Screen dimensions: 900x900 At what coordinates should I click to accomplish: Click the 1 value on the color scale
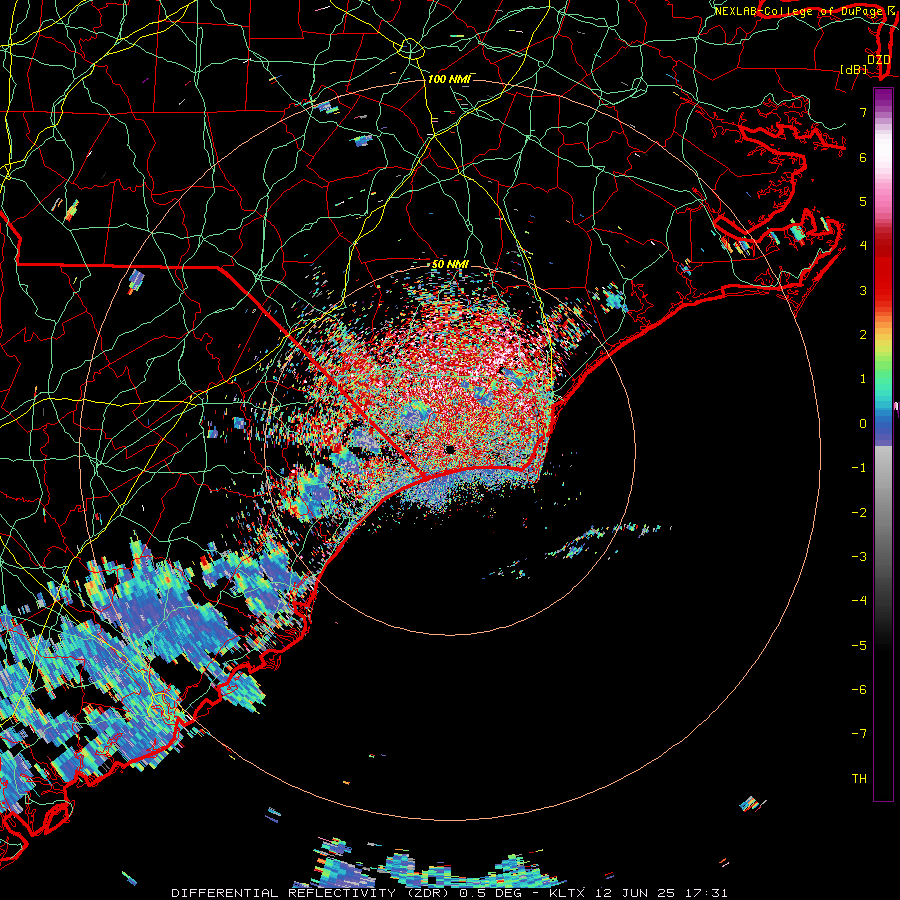[863, 379]
